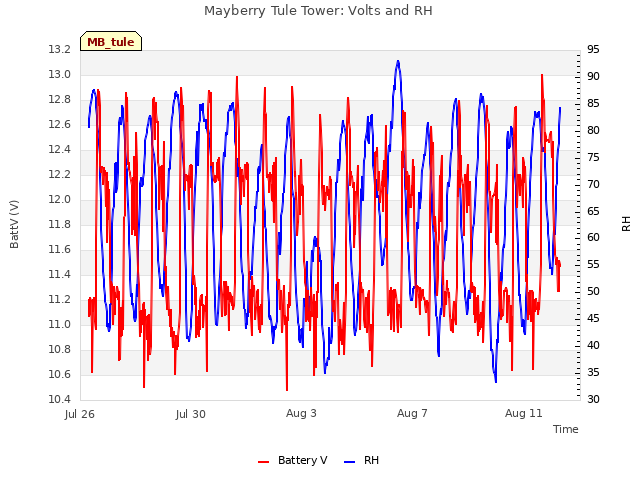Click the 60 RH tick label
This screenshot has height=480, width=640.
(593, 238)
